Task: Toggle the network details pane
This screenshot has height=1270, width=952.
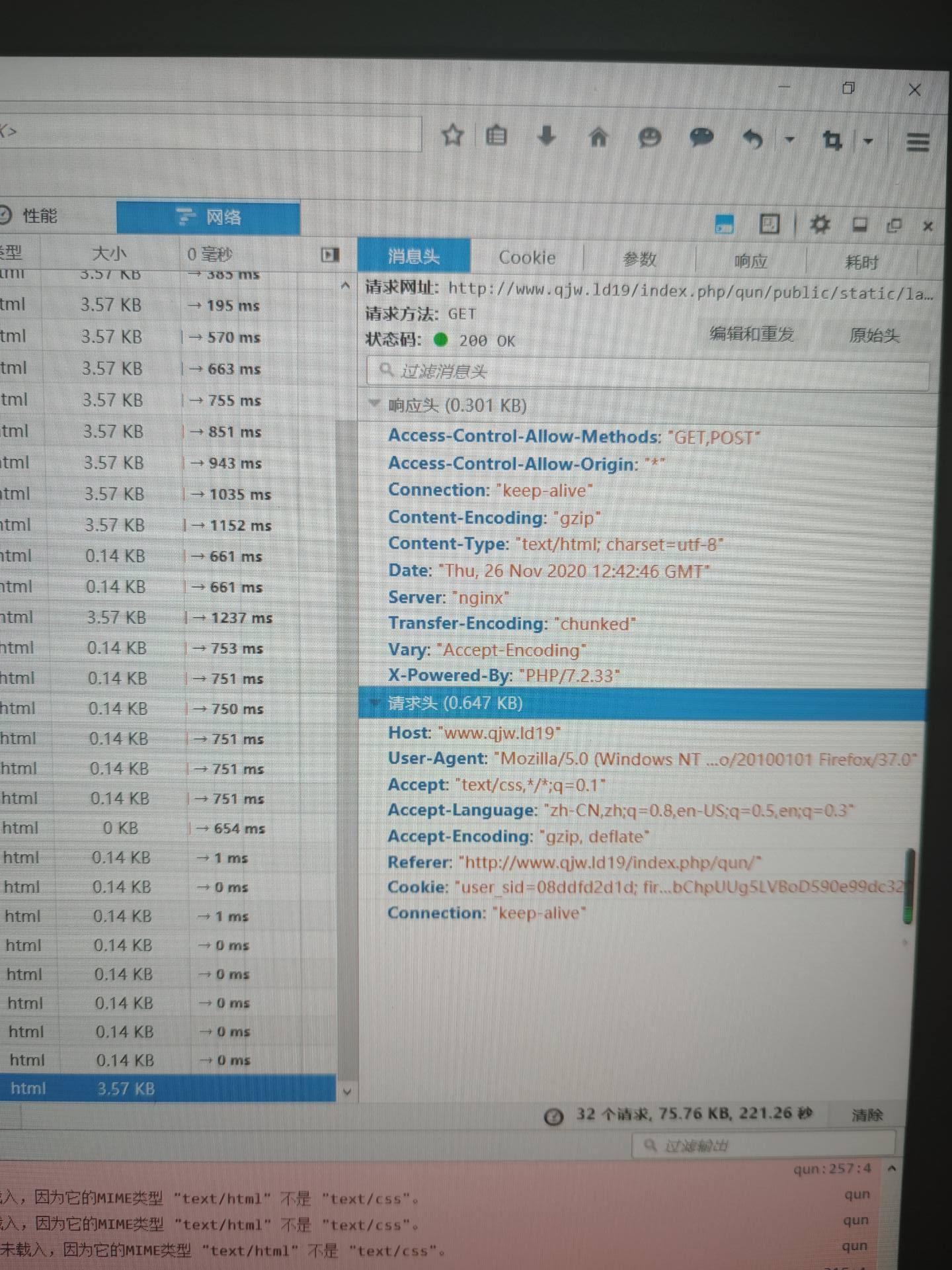Action: click(329, 255)
